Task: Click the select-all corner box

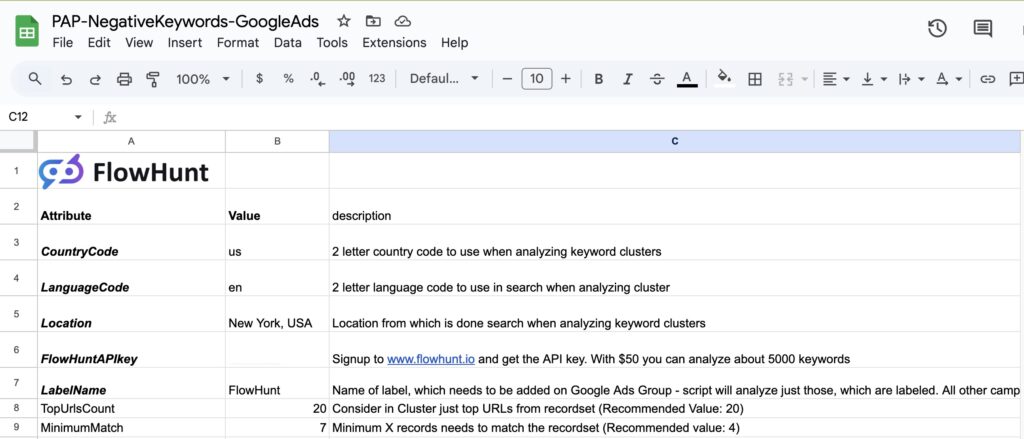Action: [18, 141]
